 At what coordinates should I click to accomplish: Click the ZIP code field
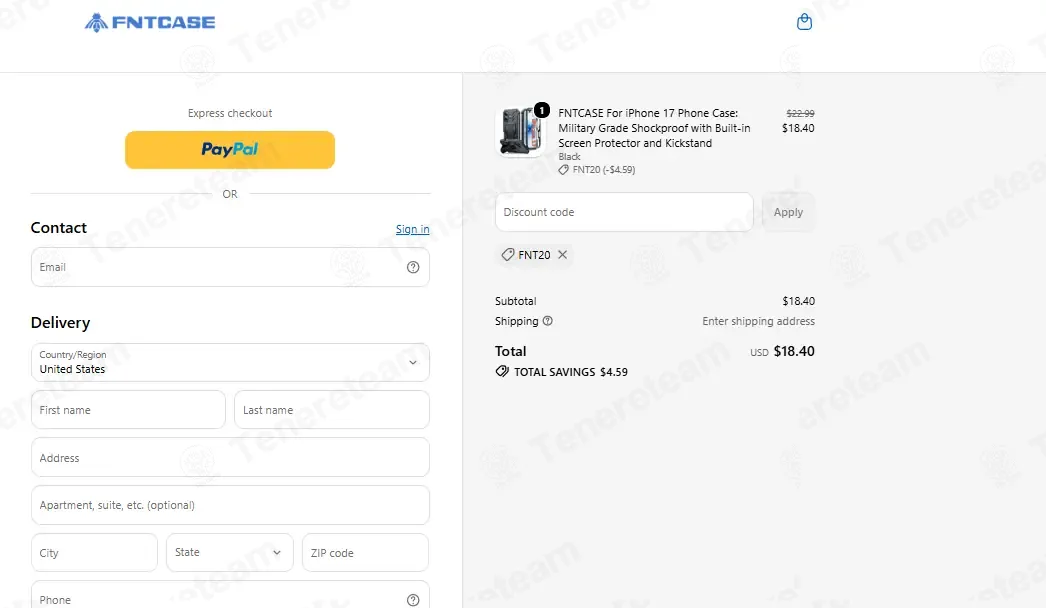(x=365, y=552)
